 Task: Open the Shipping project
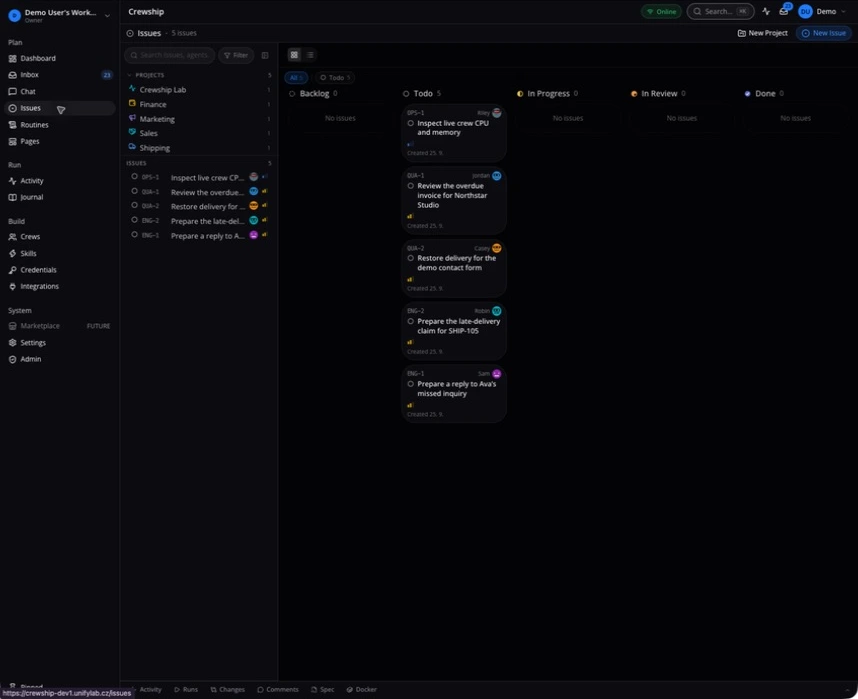click(x=200, y=148)
